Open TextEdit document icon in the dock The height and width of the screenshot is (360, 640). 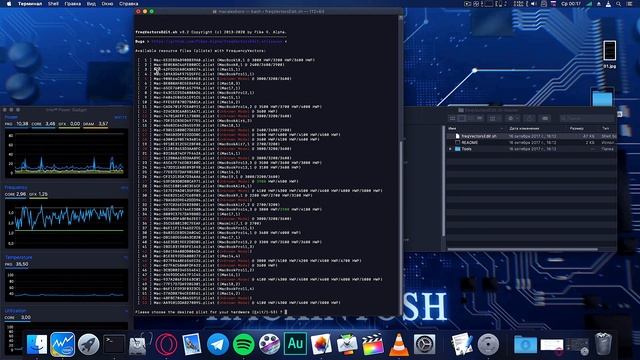[462, 344]
